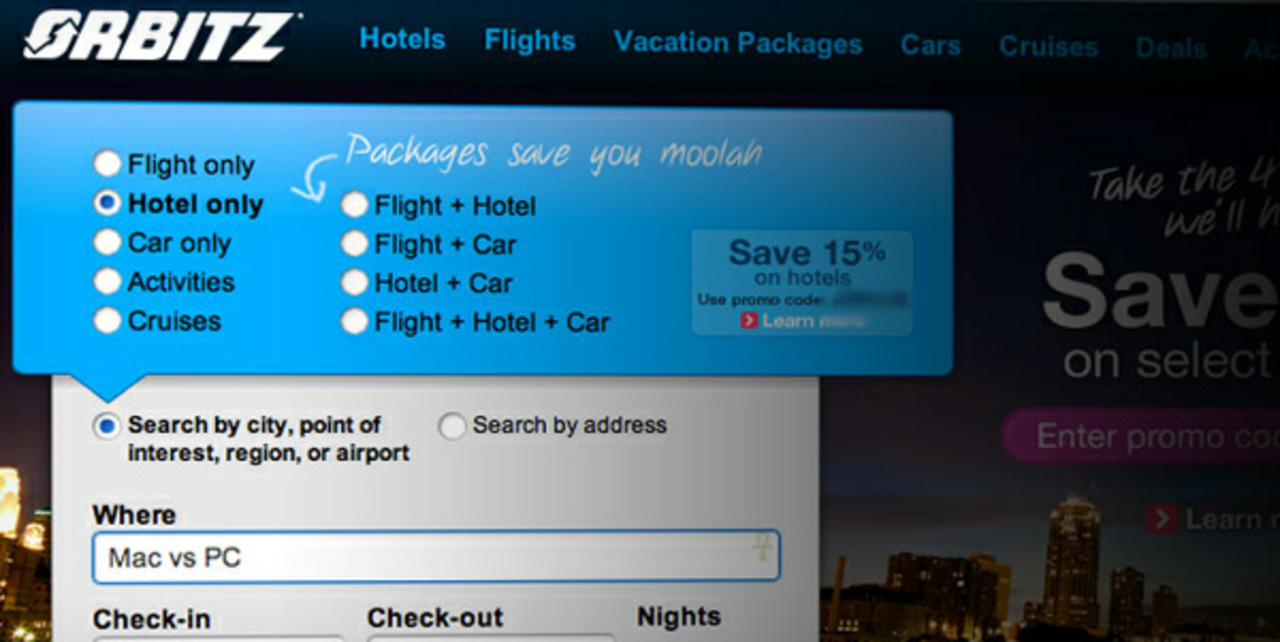Open Vacation Packages in the top navigation
1280x642 pixels.
(x=738, y=44)
